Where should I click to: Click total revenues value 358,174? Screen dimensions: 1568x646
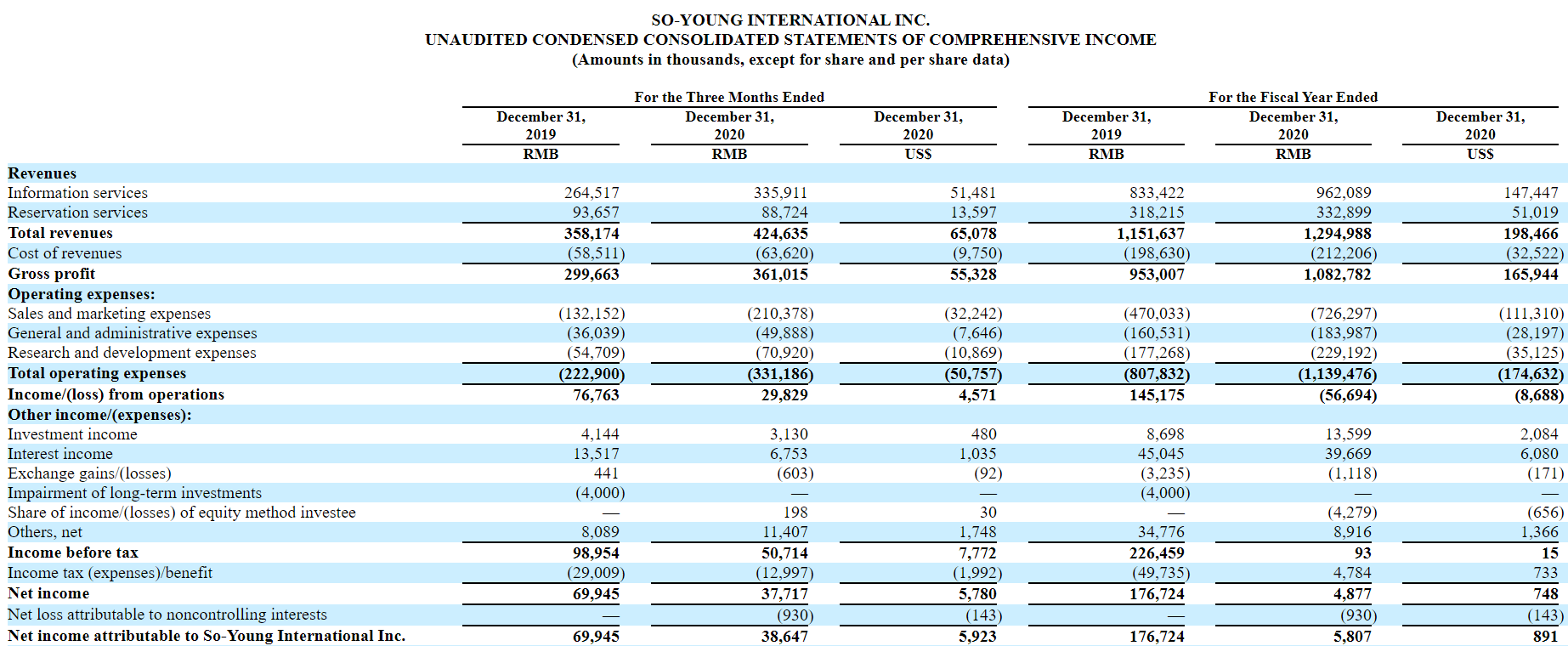pyautogui.click(x=592, y=233)
